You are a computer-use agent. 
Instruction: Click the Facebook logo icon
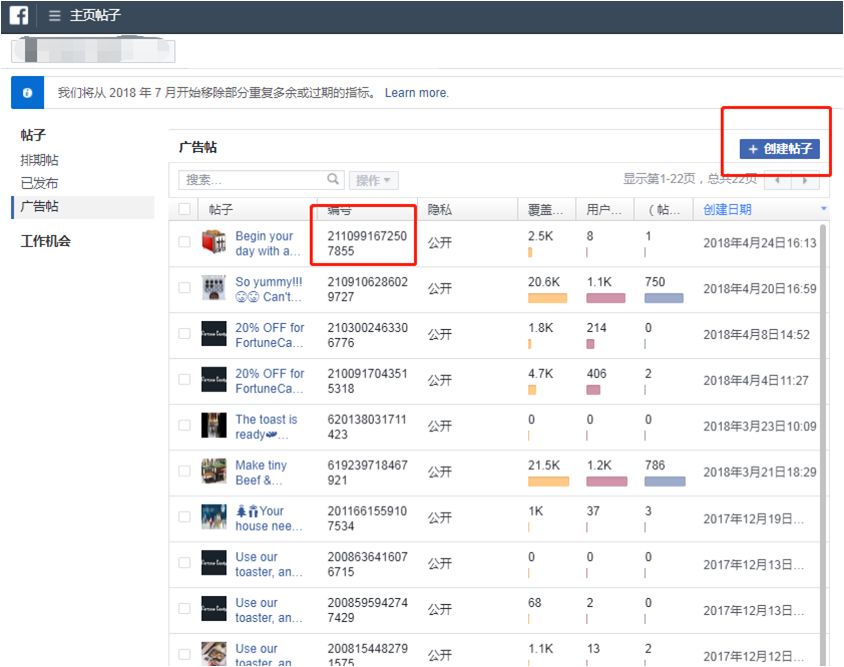point(19,15)
